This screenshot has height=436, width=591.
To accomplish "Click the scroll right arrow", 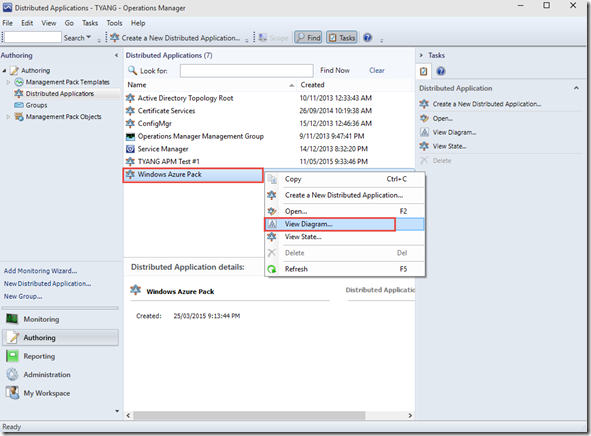I will (x=410, y=415).
